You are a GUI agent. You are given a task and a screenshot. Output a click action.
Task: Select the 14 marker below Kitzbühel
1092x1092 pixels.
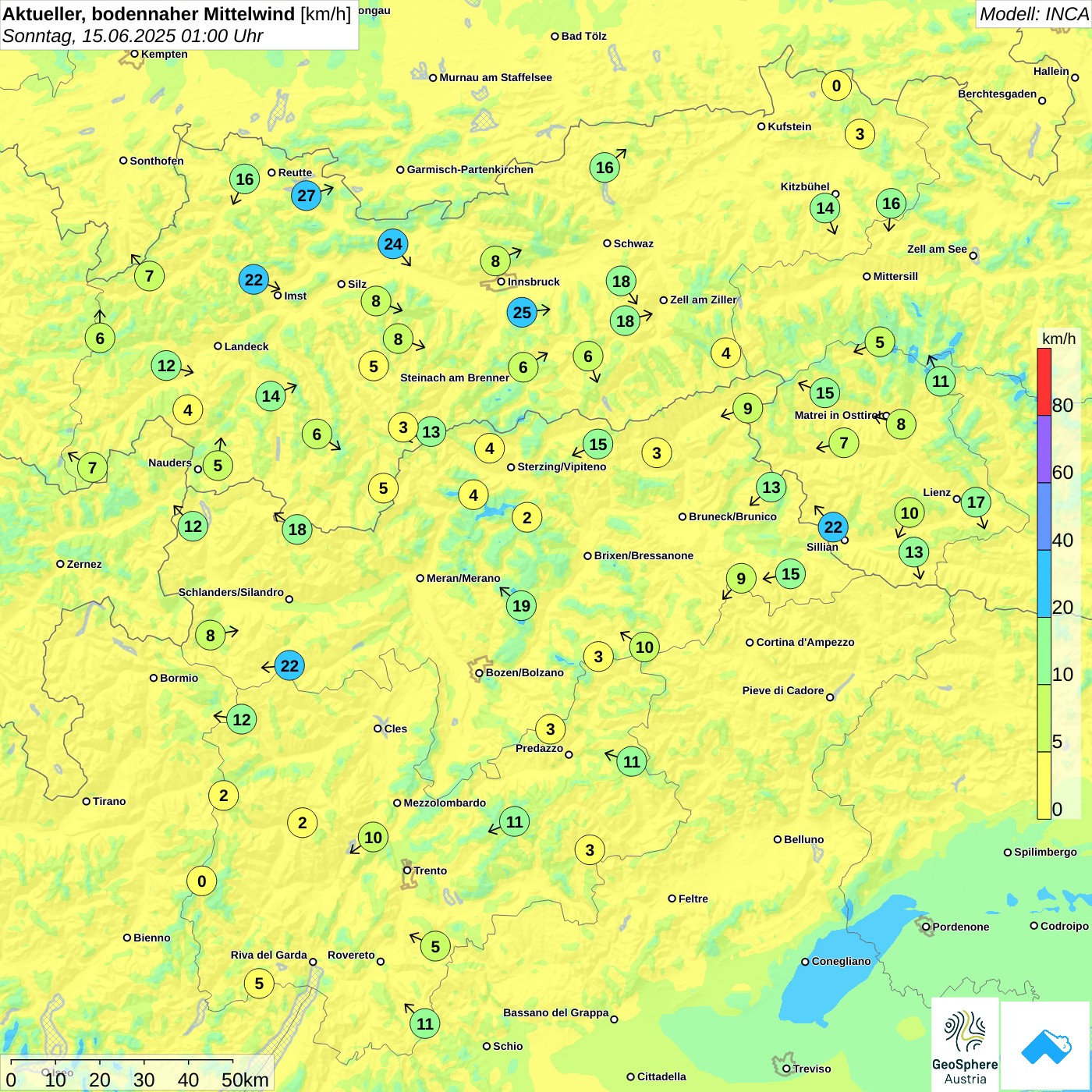pyautogui.click(x=825, y=208)
